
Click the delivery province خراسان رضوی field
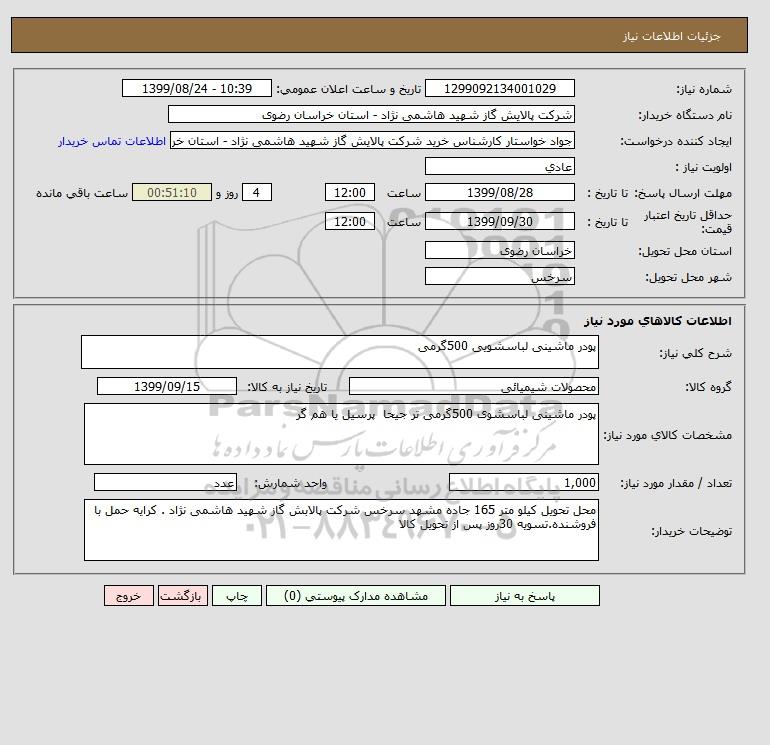[499, 250]
